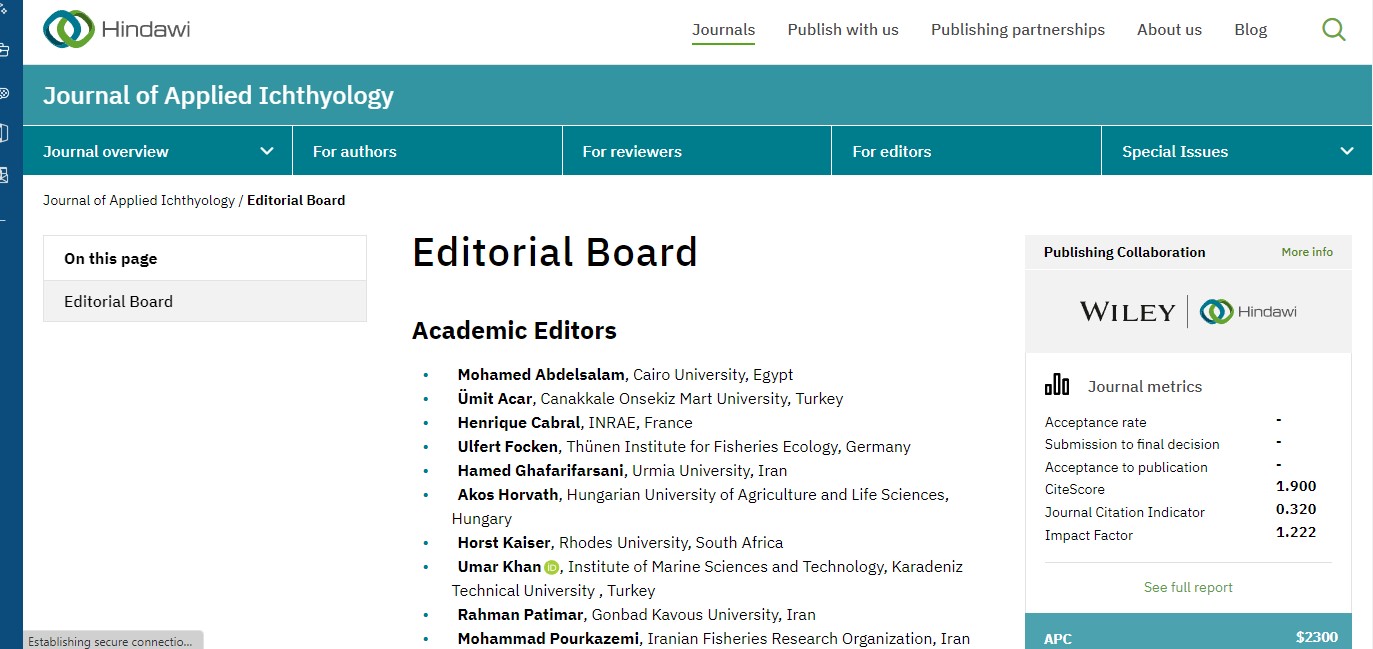Expand the Journal overview chevron
Image resolution: width=1373 pixels, height=649 pixels.
tap(267, 152)
